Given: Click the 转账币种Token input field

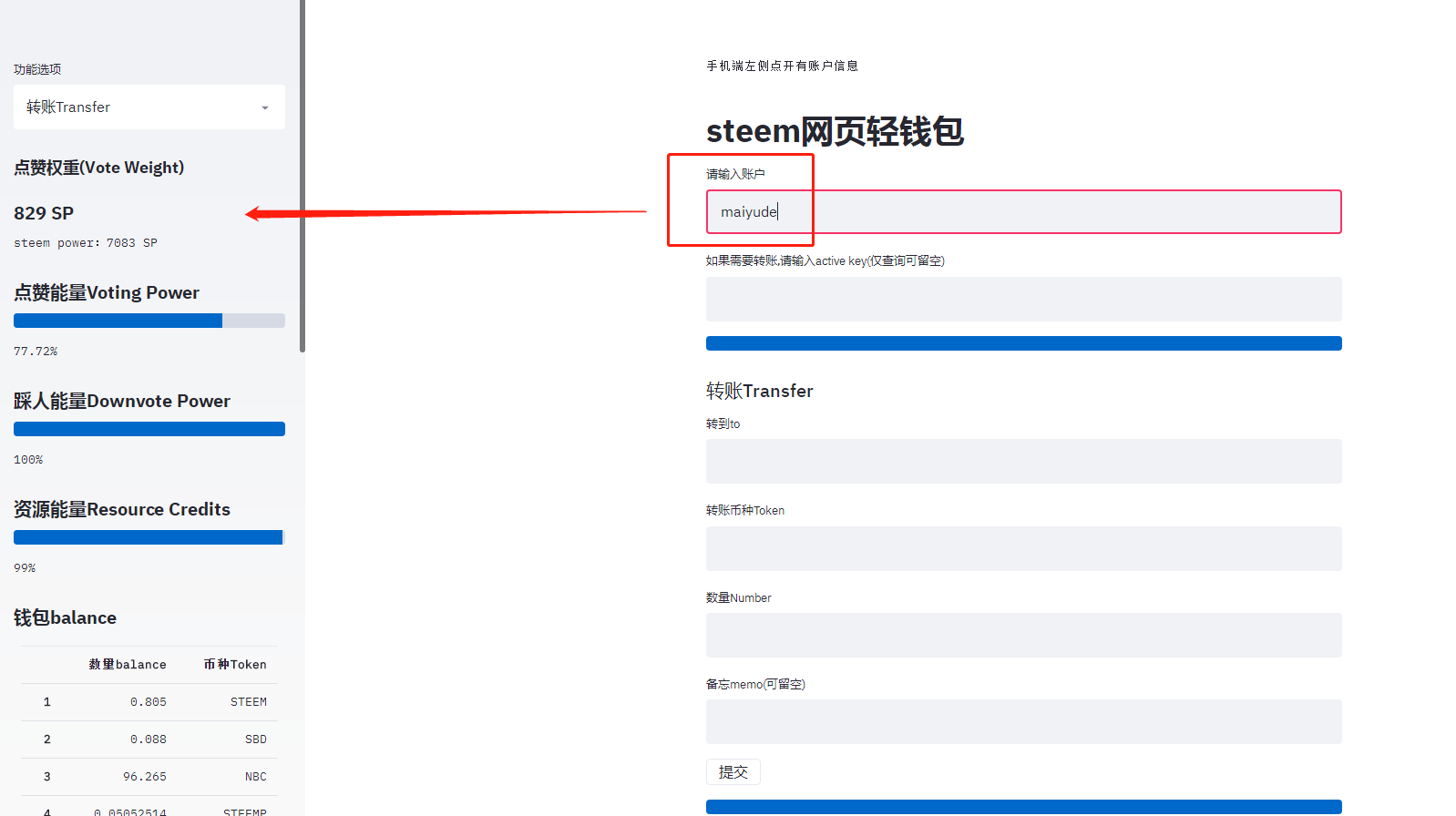Looking at the screenshot, I should [x=1023, y=548].
